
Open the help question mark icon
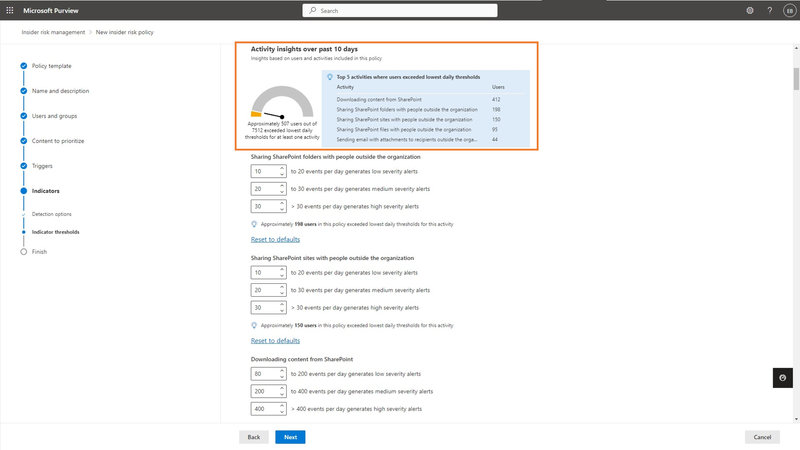coord(769,10)
